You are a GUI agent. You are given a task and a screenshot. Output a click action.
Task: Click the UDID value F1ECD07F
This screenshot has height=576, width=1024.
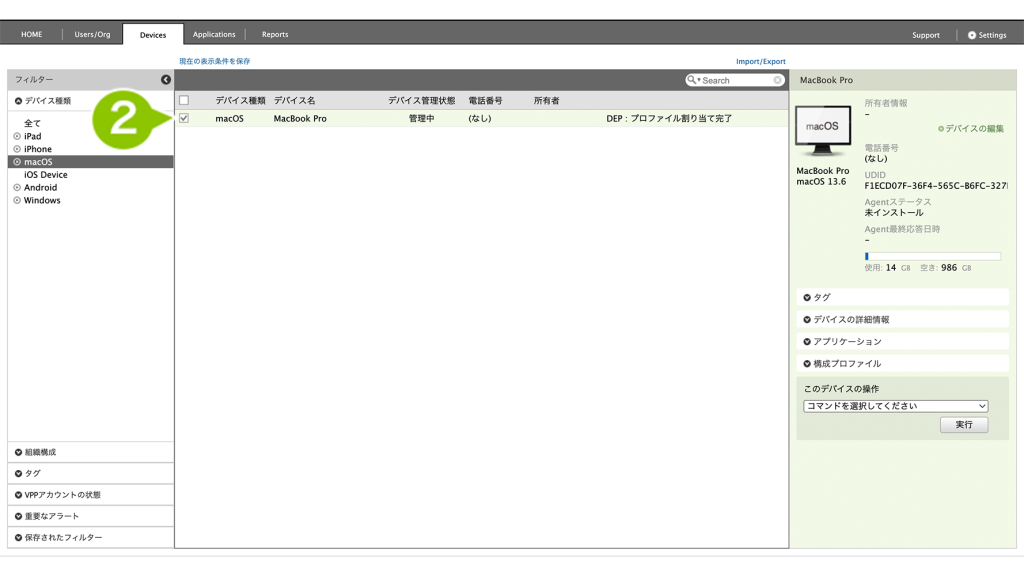[936, 185]
